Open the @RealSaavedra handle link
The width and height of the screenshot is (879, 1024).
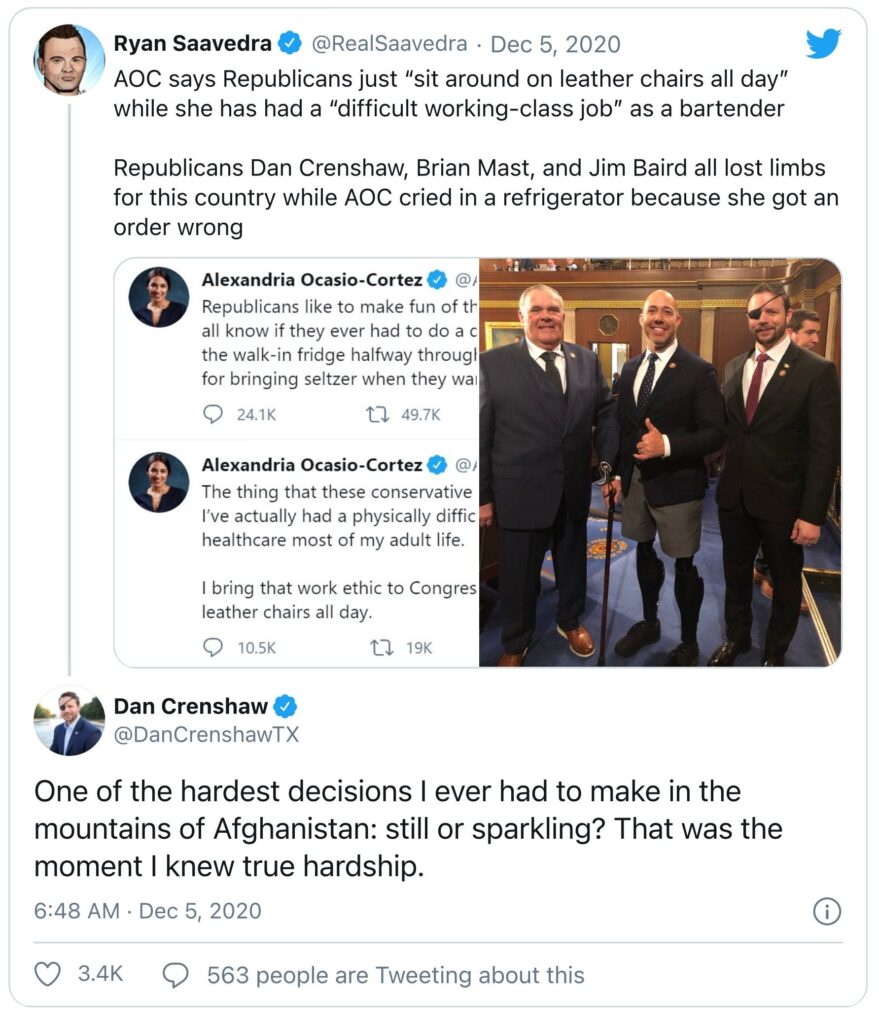[x=390, y=44]
